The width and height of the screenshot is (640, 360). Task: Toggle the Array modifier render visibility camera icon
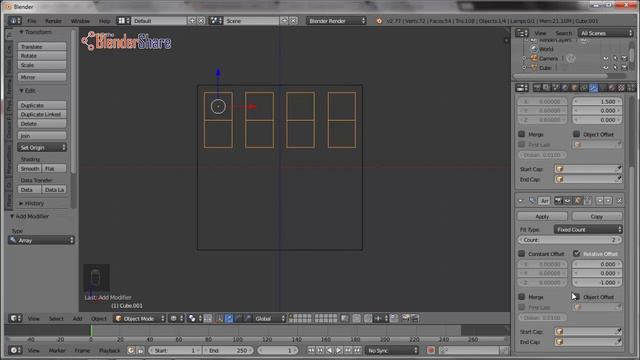(x=558, y=200)
